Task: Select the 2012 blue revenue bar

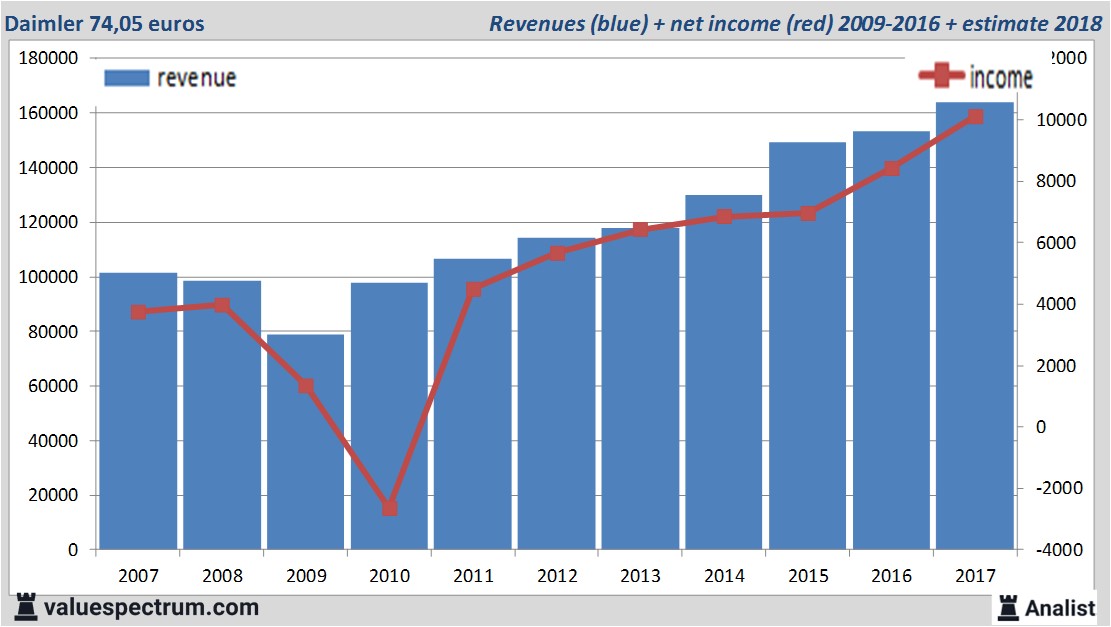Action: coord(556,394)
